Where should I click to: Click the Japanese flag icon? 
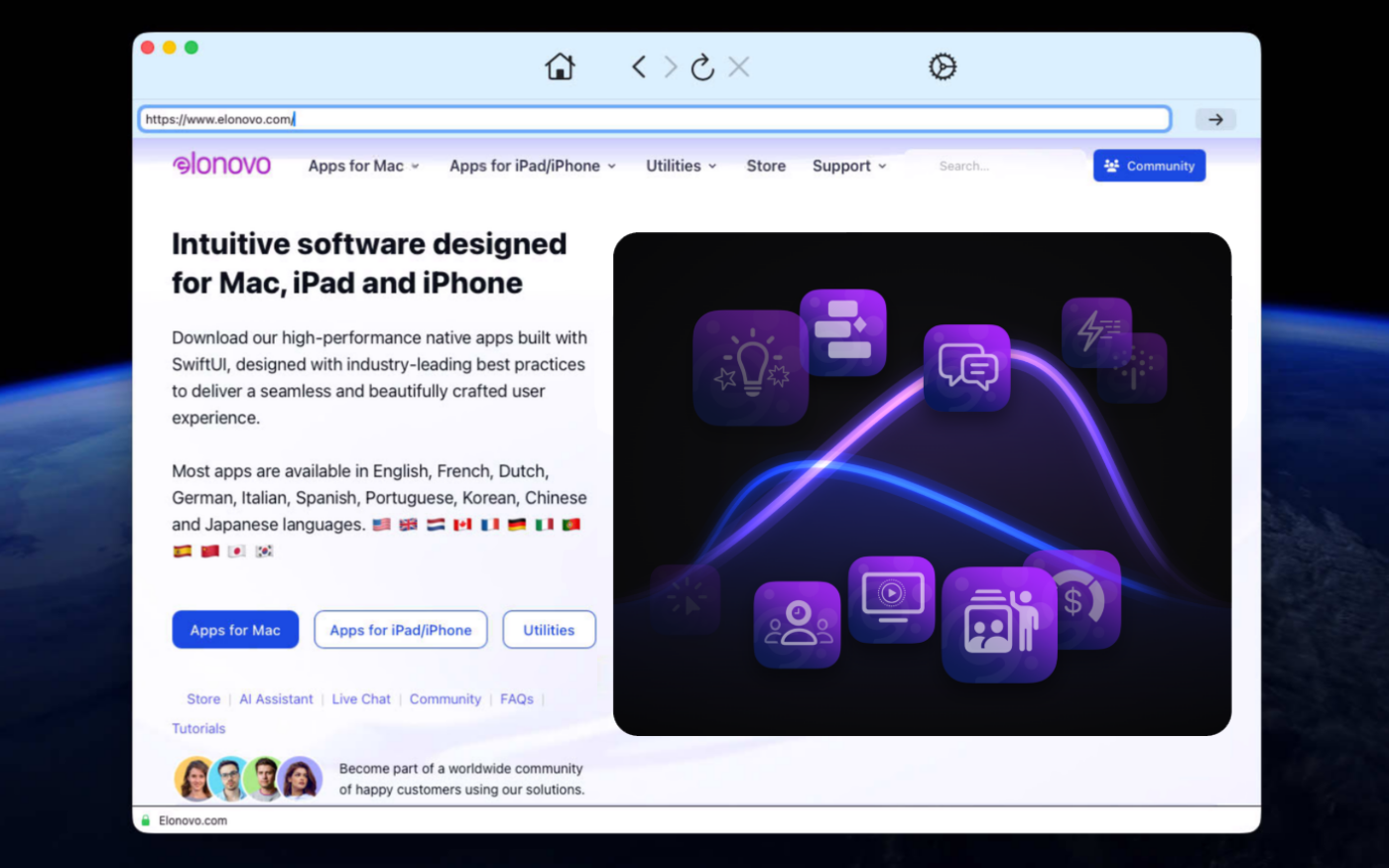236,552
